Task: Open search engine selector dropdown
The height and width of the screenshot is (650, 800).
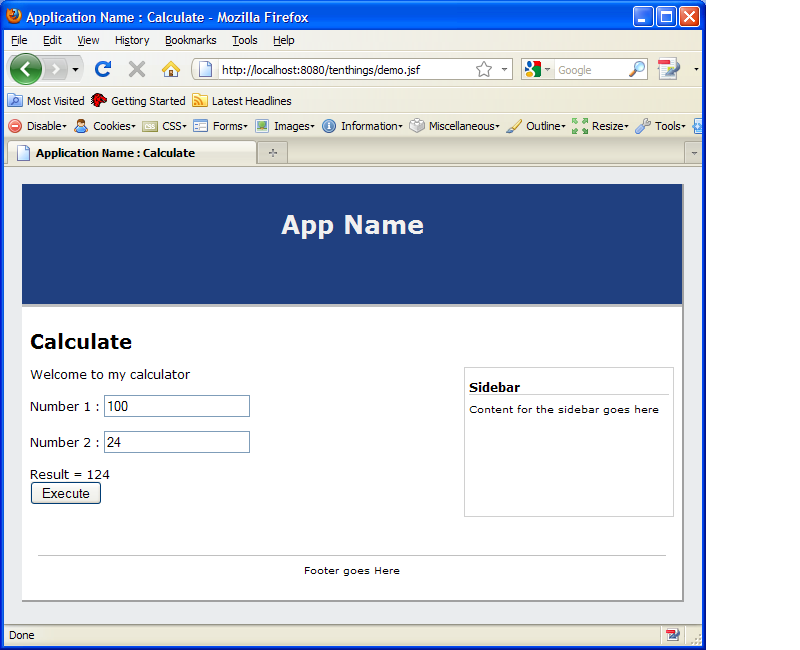Action: tap(547, 69)
